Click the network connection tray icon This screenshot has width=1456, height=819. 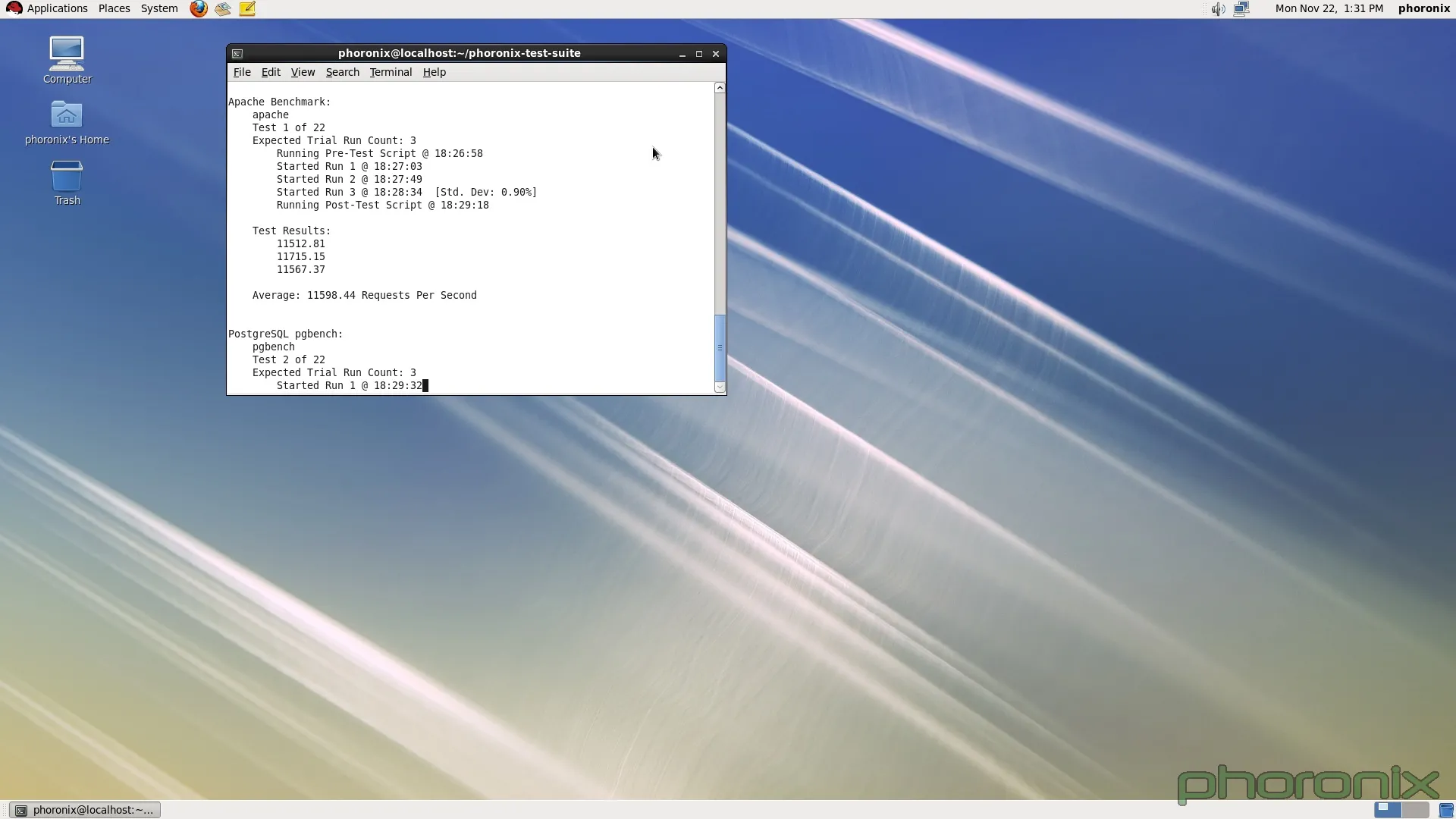1241,9
